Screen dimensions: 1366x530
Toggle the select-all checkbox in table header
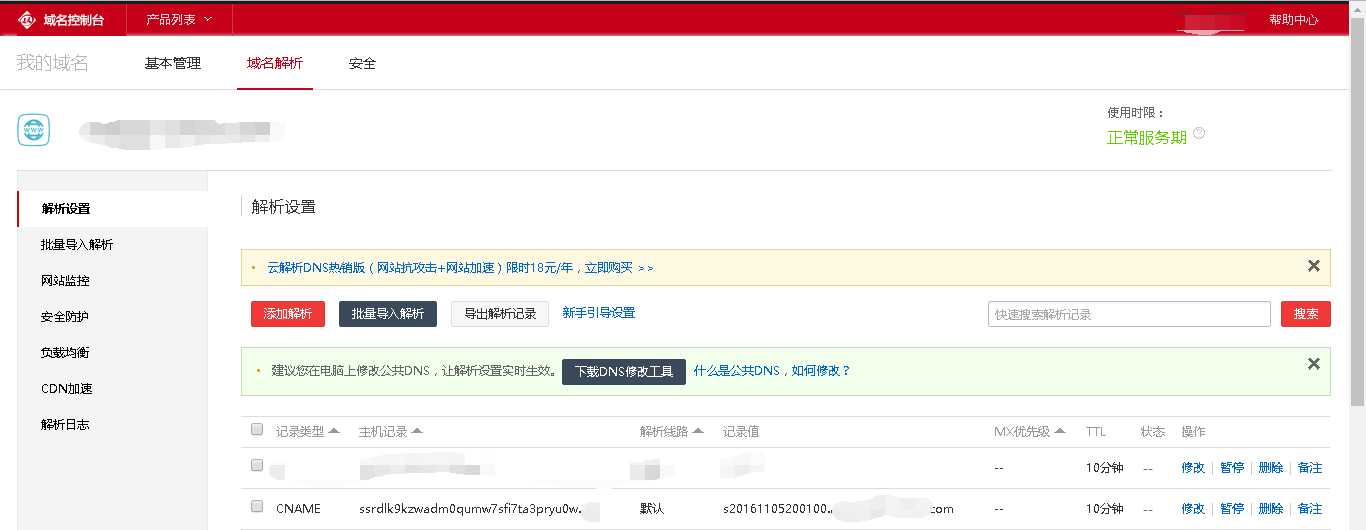[x=257, y=430]
